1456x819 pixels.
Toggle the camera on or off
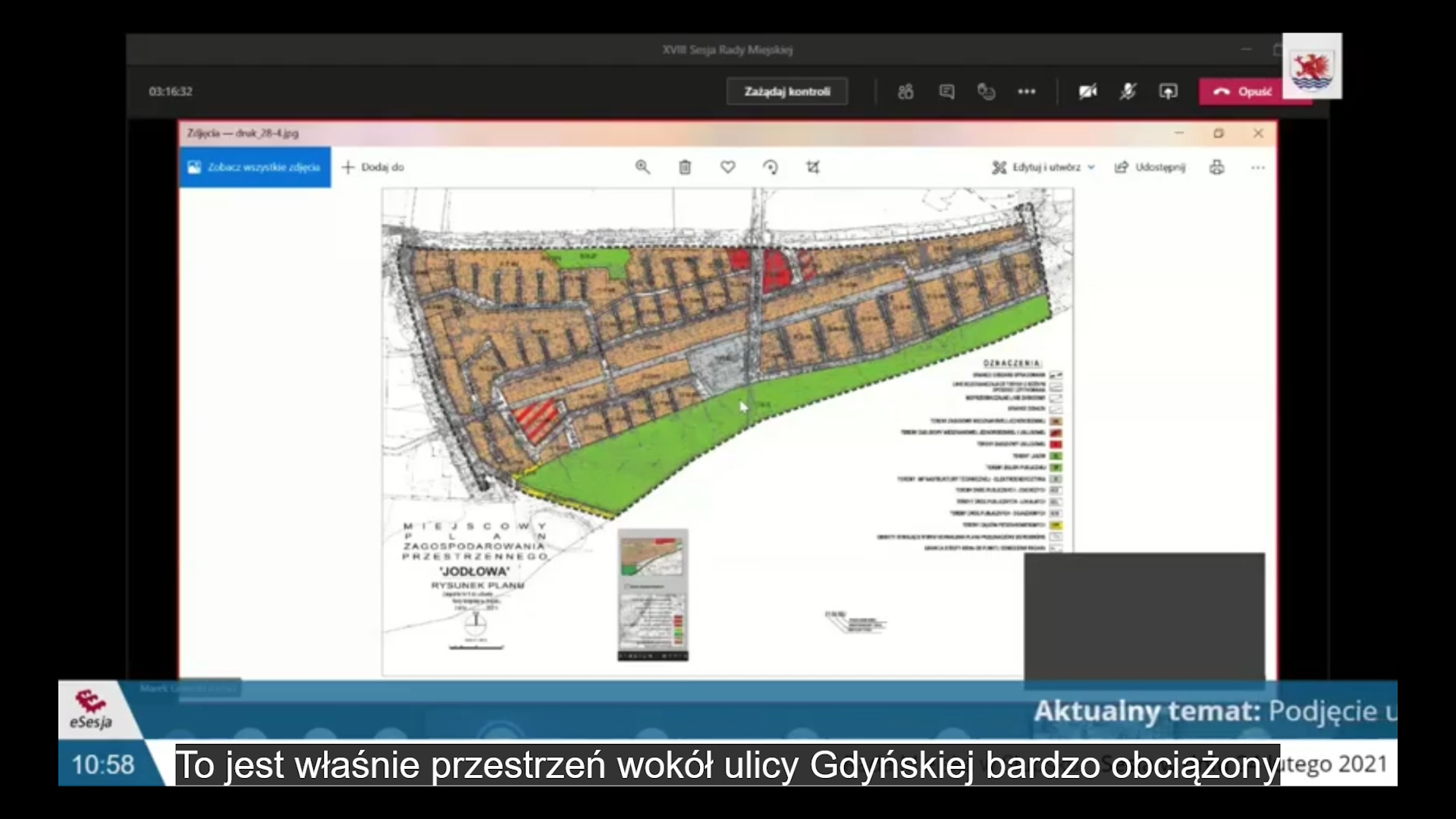click(x=1087, y=92)
